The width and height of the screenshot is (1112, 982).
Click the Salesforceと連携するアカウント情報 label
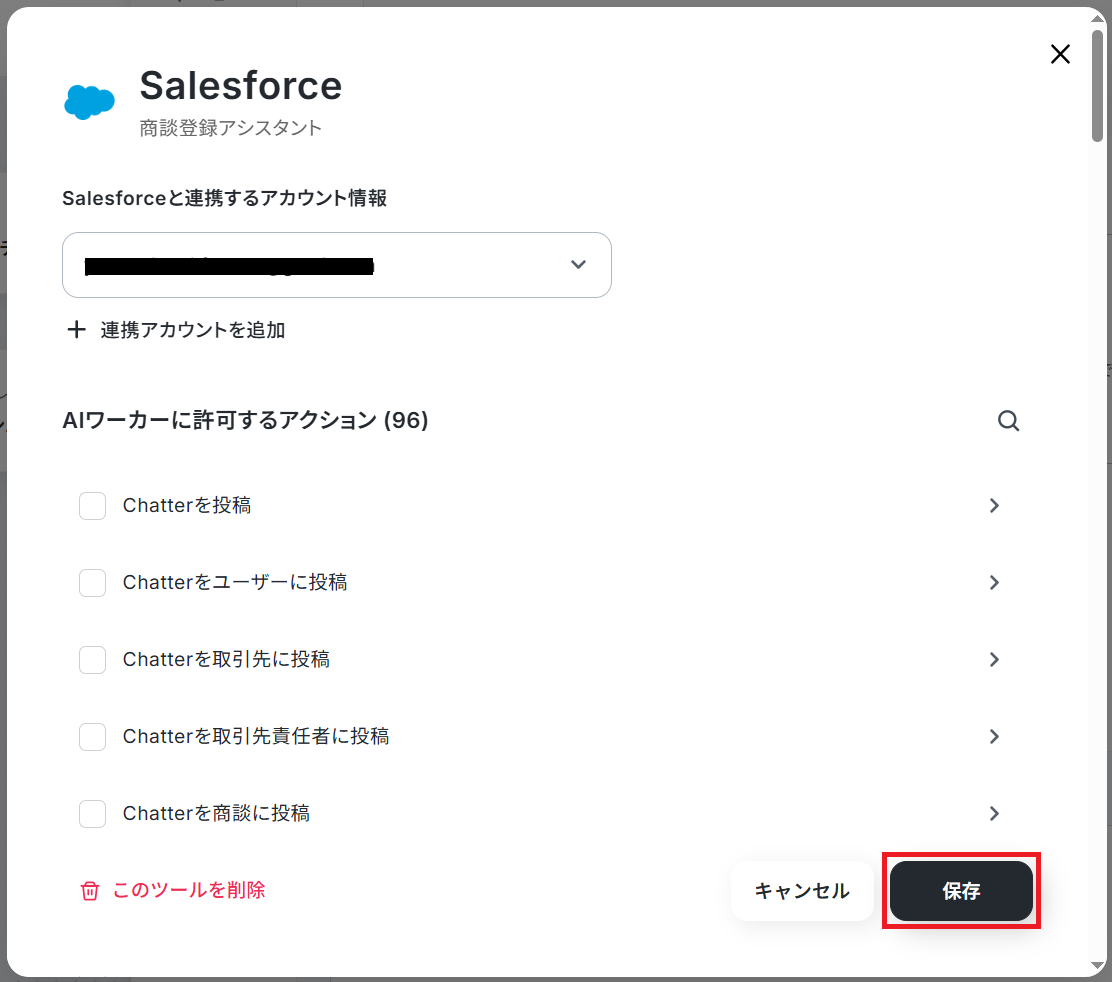coord(225,198)
